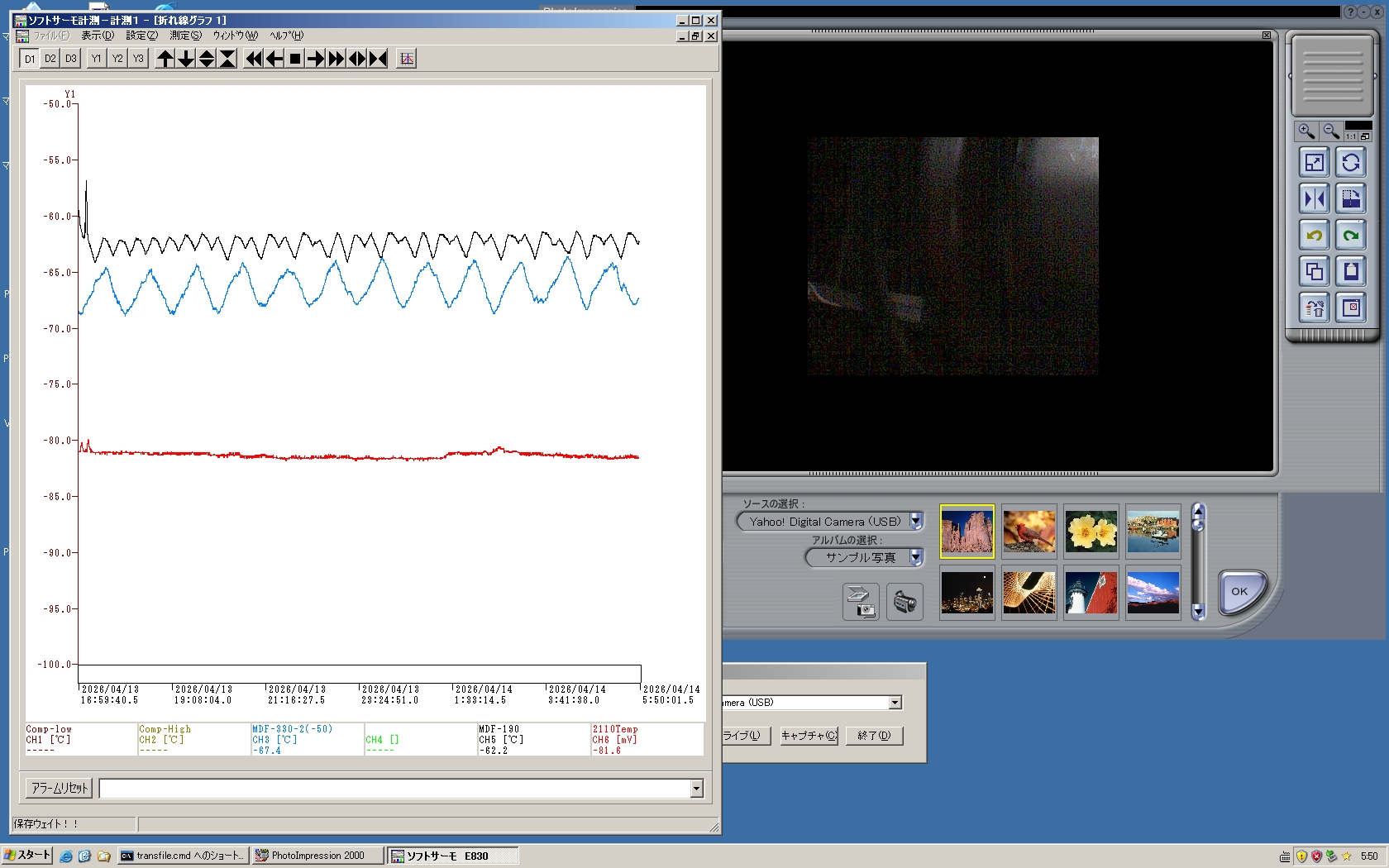1389x868 pixels.
Task: Click the キャプチャ(C) button
Action: click(x=809, y=736)
